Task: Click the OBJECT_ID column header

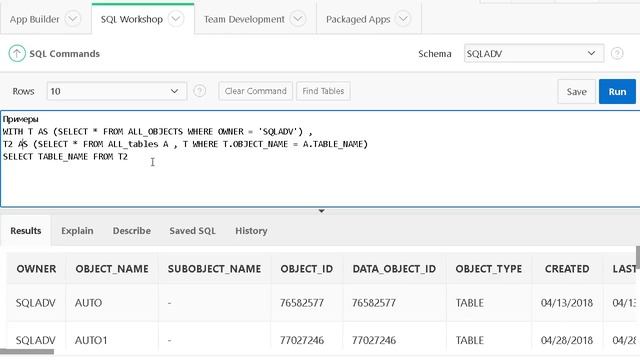Action: (x=307, y=269)
